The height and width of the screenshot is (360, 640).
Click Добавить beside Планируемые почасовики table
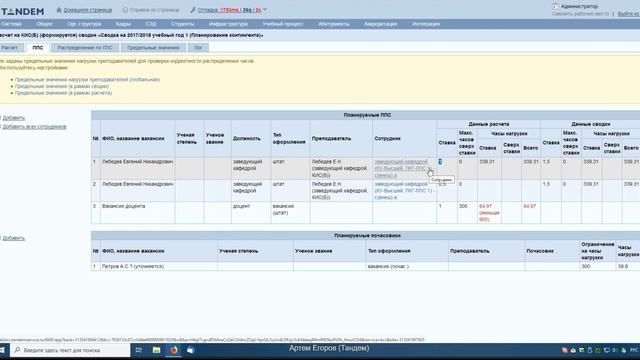[13, 238]
